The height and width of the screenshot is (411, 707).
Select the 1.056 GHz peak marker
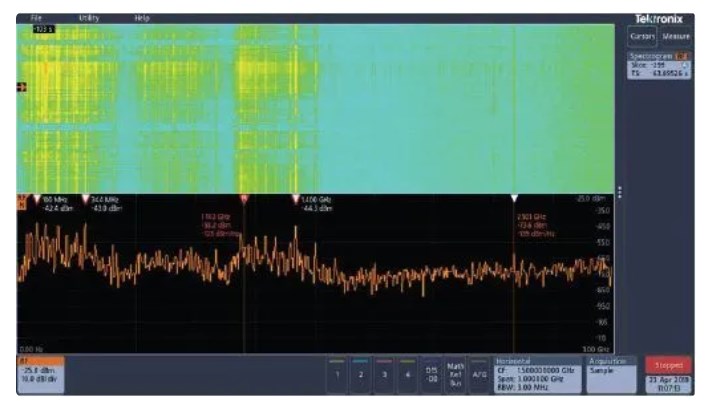point(295,200)
